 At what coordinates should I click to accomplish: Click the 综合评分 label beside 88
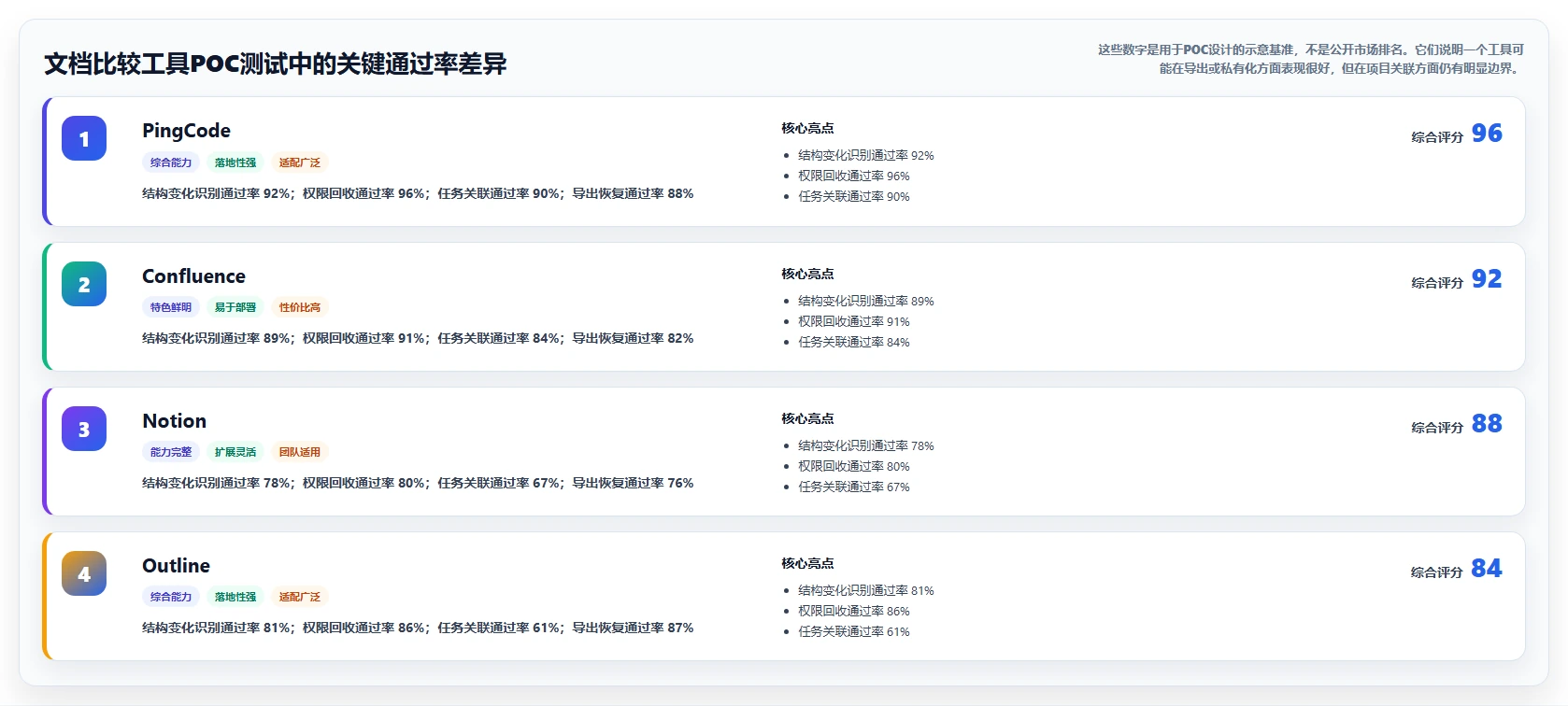pyautogui.click(x=1437, y=428)
